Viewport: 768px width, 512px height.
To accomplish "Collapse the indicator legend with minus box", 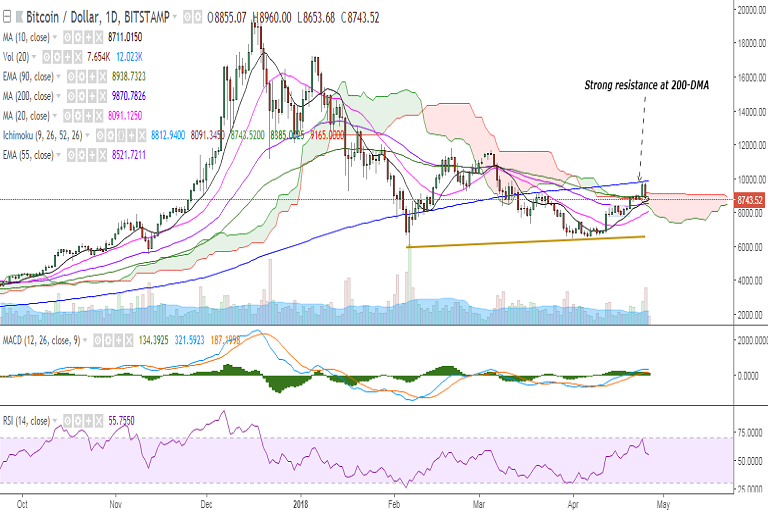I will pos(7,17).
